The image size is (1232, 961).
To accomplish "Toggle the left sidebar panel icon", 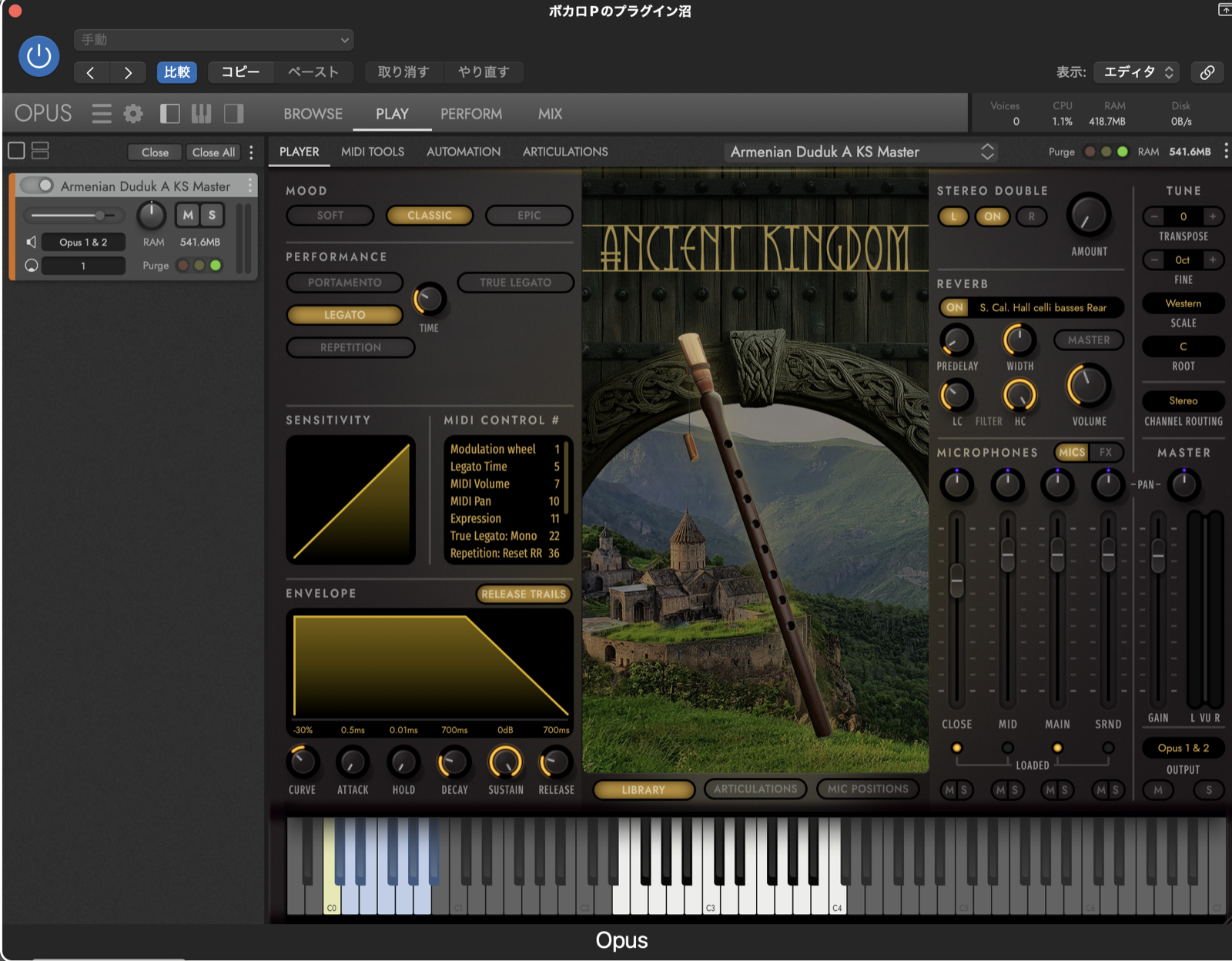I will tap(169, 114).
